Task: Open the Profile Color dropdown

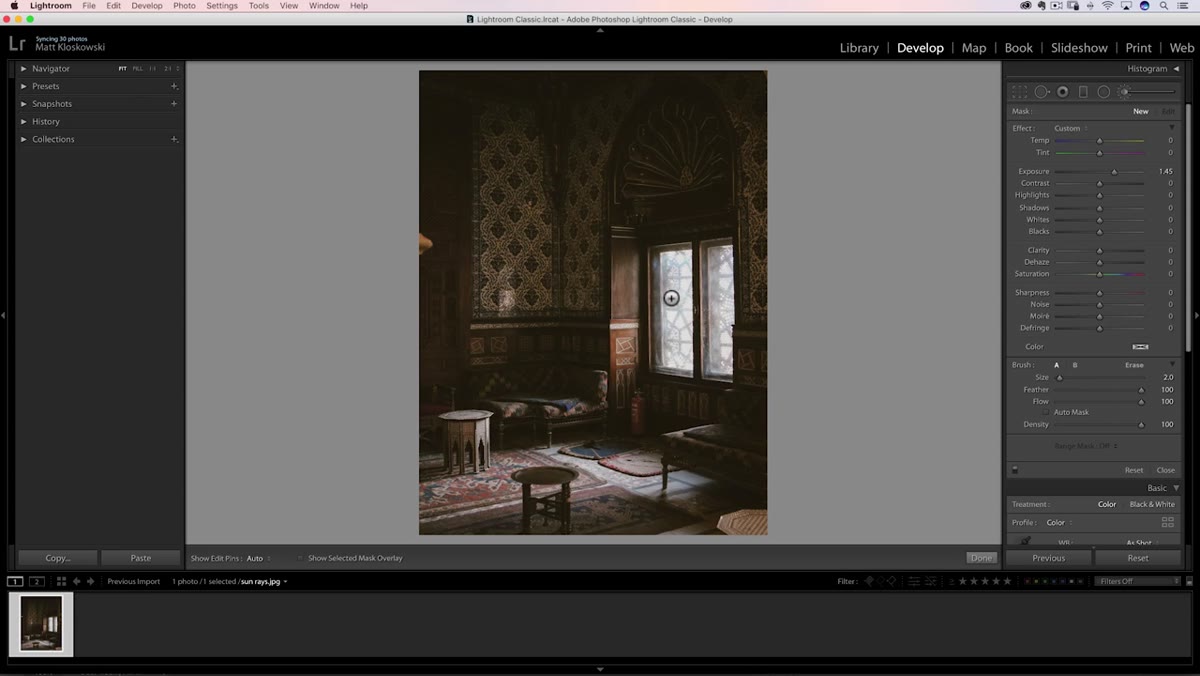Action: pos(1059,522)
